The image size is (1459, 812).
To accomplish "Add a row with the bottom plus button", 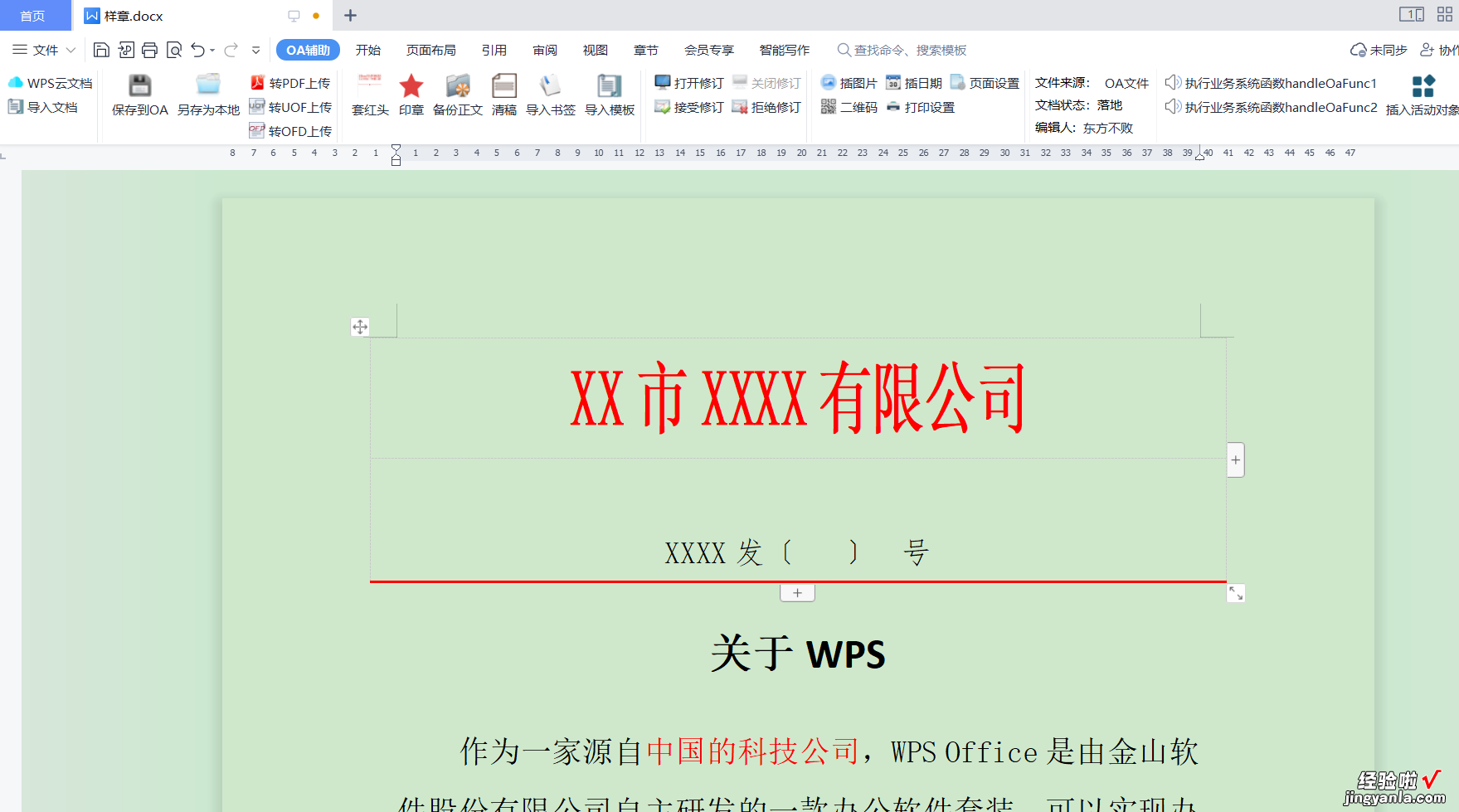I will tap(797, 593).
